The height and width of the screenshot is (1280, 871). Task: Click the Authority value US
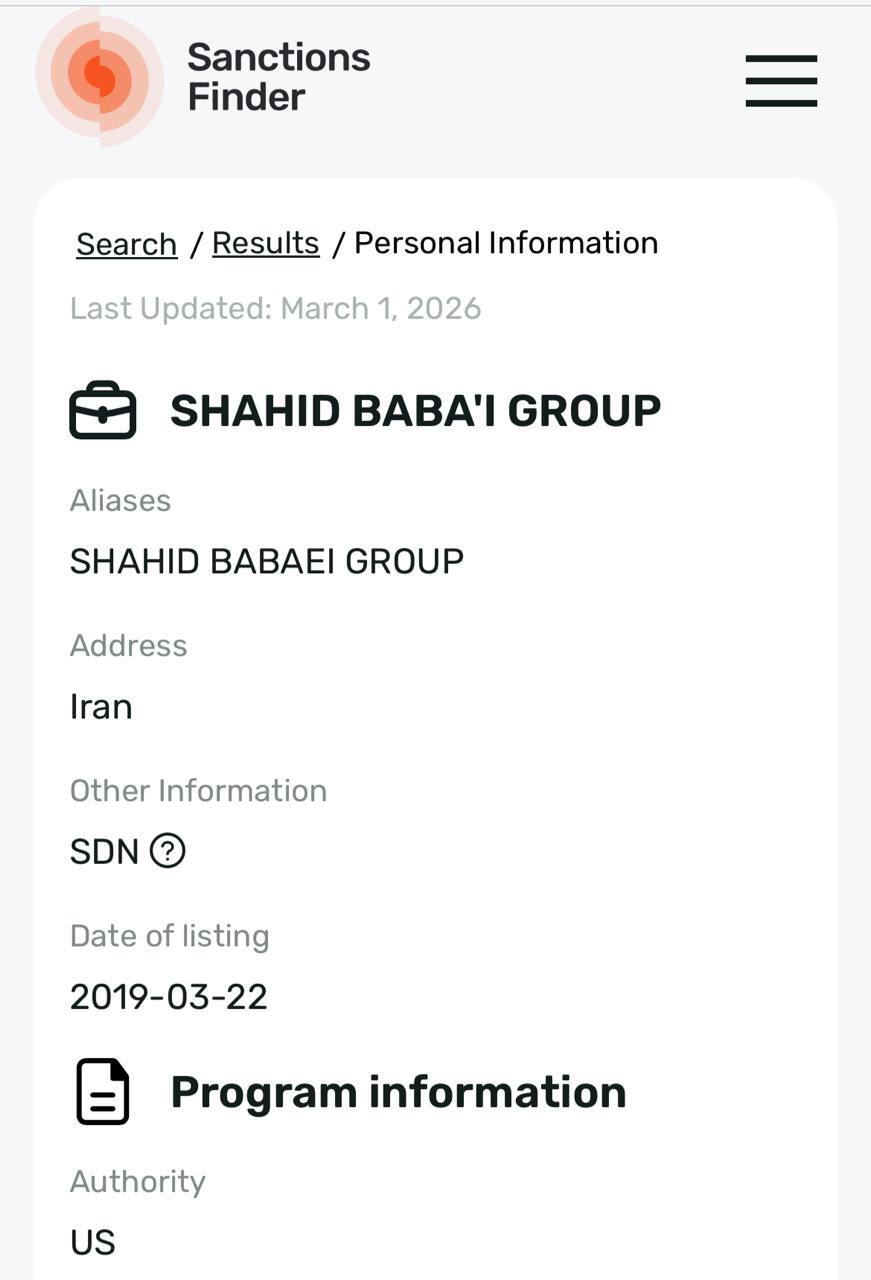point(92,1242)
